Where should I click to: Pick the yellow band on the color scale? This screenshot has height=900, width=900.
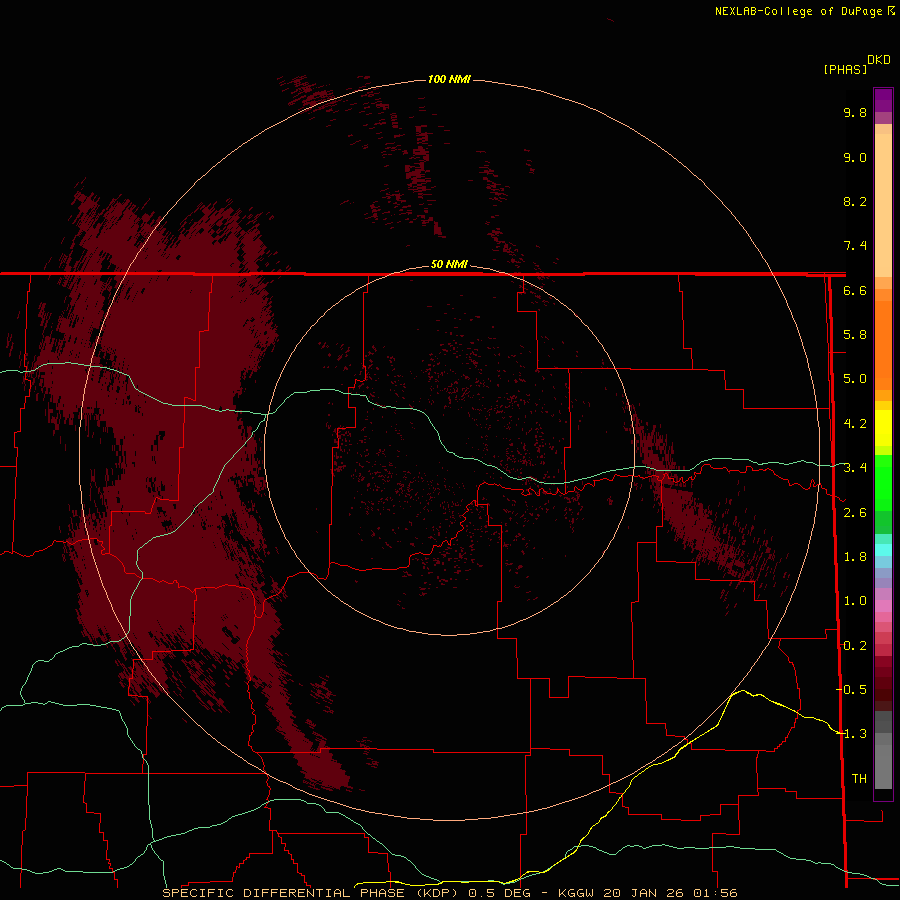(x=883, y=427)
